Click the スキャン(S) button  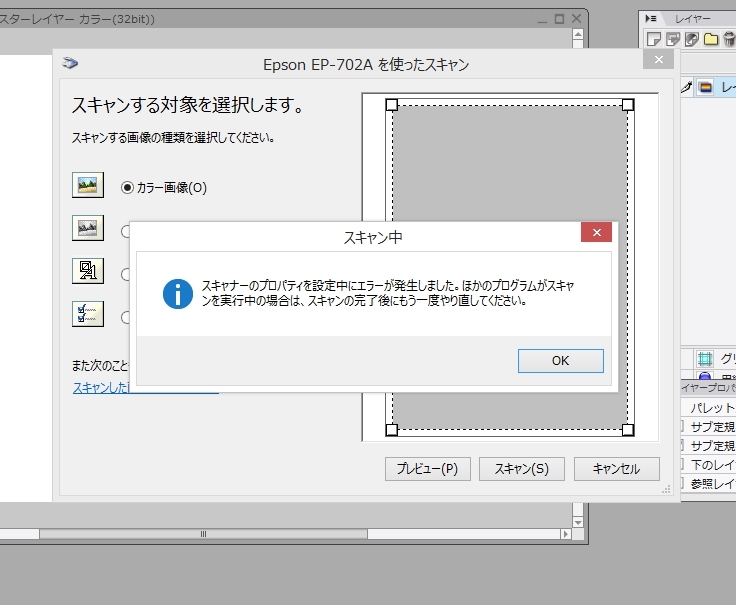point(521,468)
